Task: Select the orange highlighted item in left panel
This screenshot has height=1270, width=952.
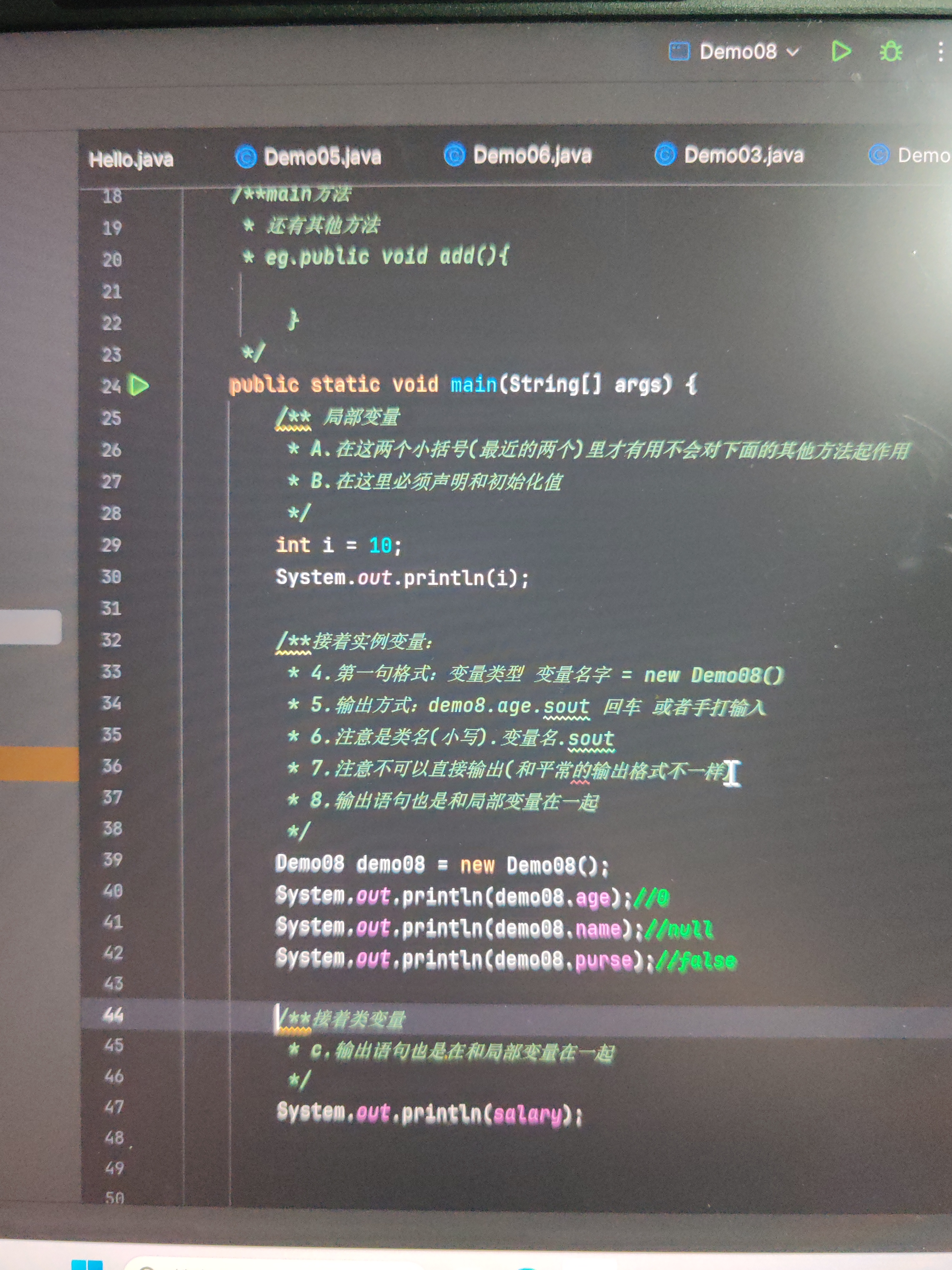Action: click(x=39, y=764)
